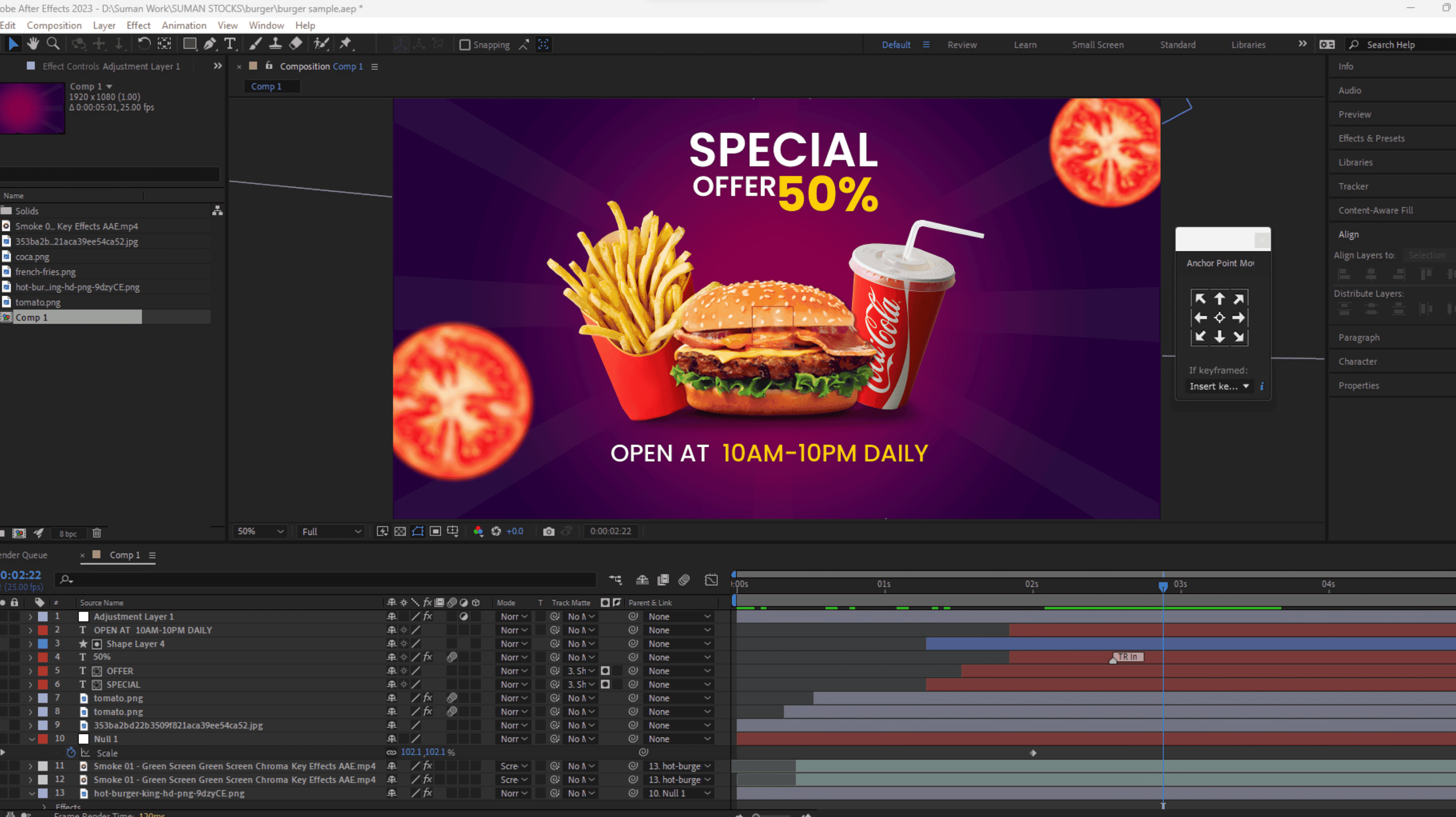Toggle the transparency grid in viewer
The width and height of the screenshot is (1456, 817).
click(400, 531)
